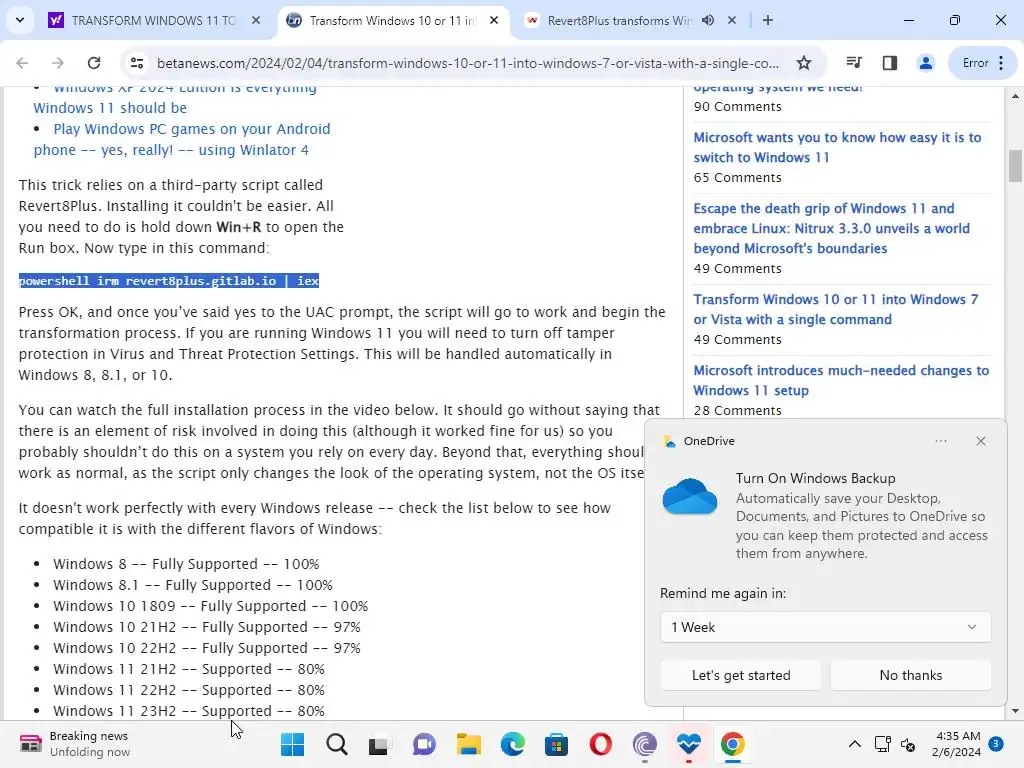Launch Microsoft Edge from taskbar
Screen dimensions: 1024x768
(x=513, y=744)
